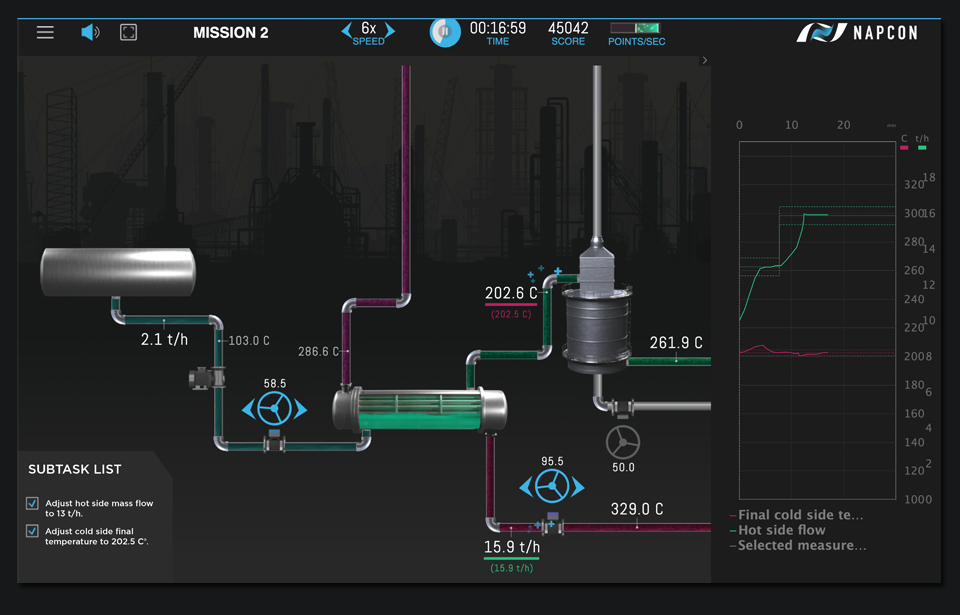The height and width of the screenshot is (615, 960).
Task: Toggle the hot side mass flow checkbox
Action: [33, 504]
